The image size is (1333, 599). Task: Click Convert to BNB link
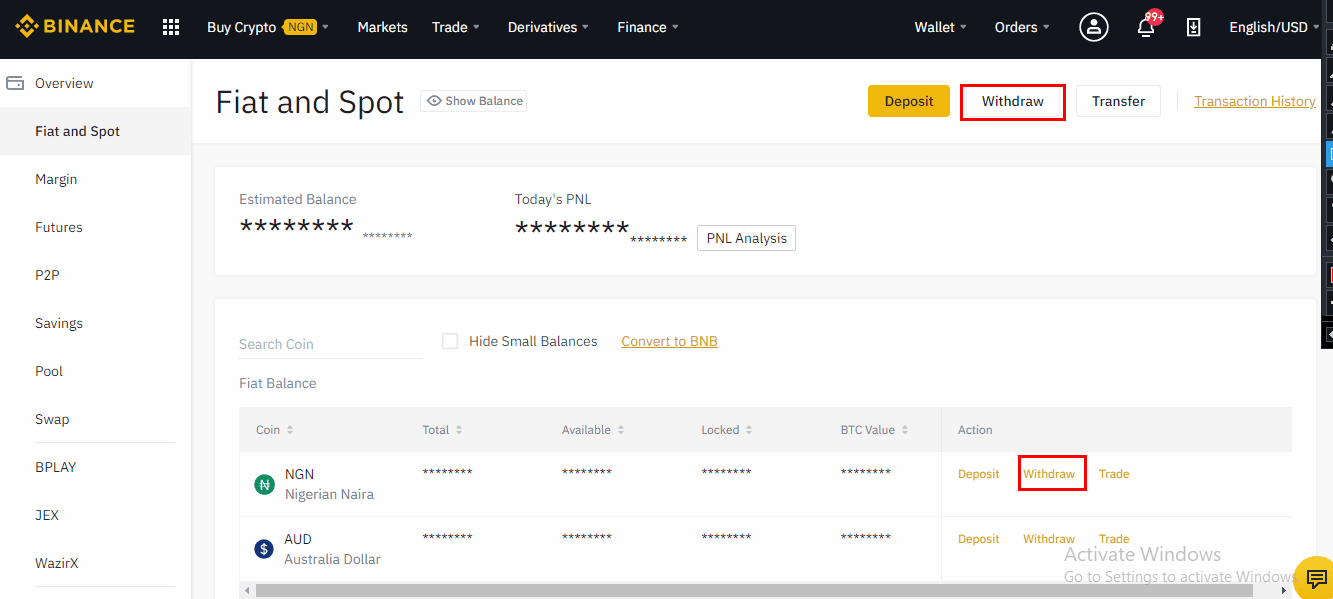(669, 341)
